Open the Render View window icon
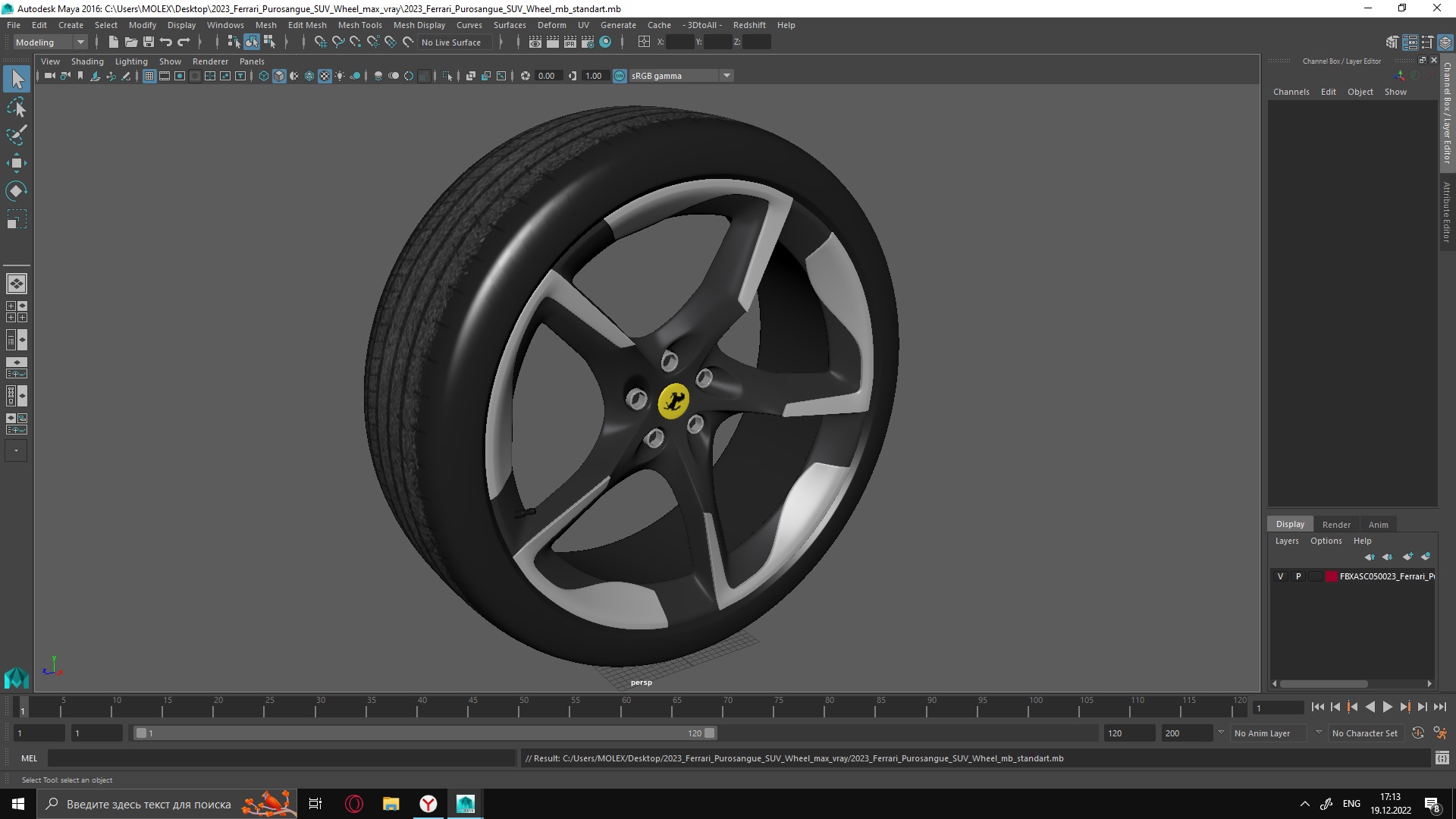 tap(535, 42)
